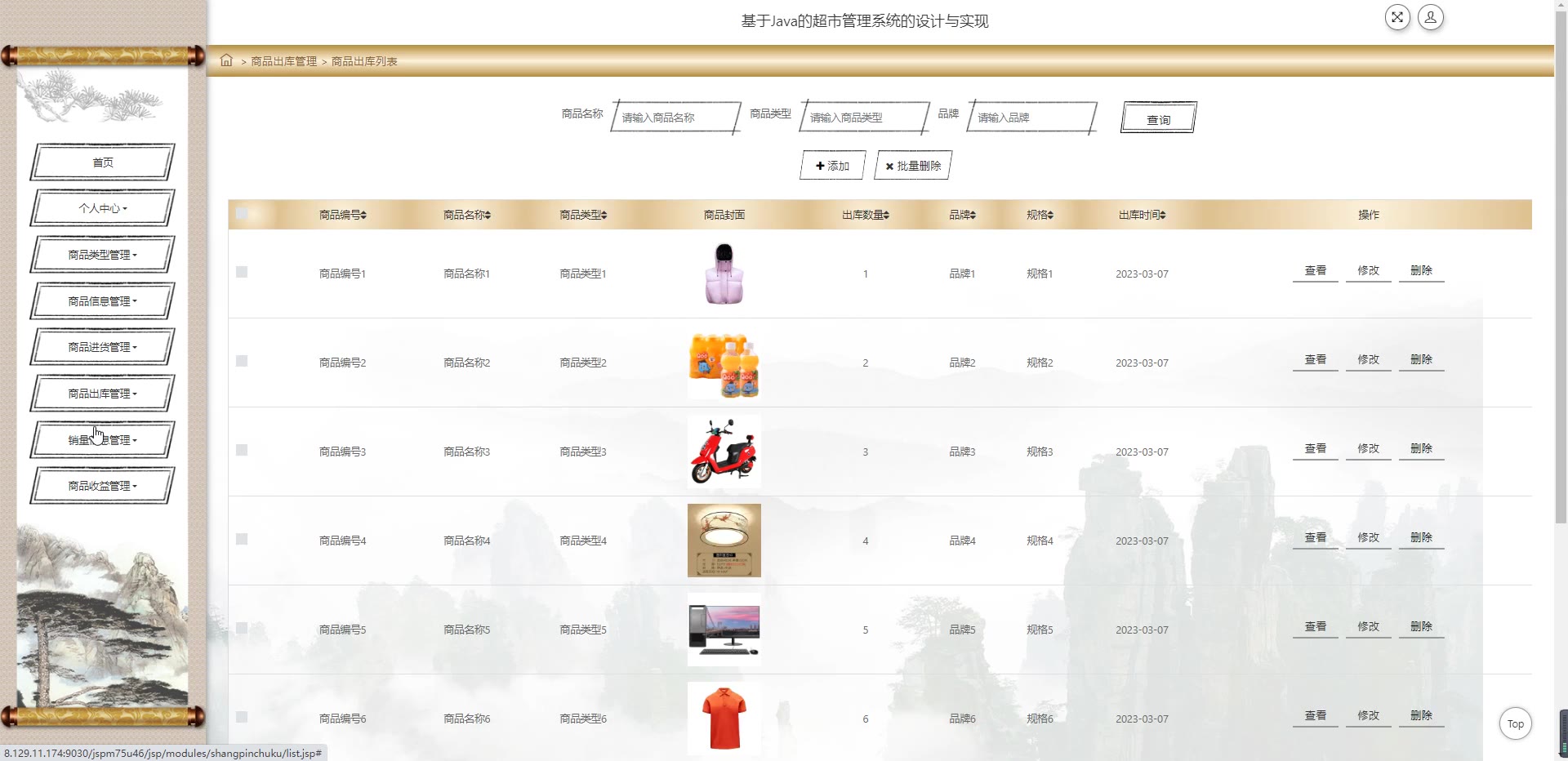Select the checkbox for 商品编号3 row

coord(242,450)
